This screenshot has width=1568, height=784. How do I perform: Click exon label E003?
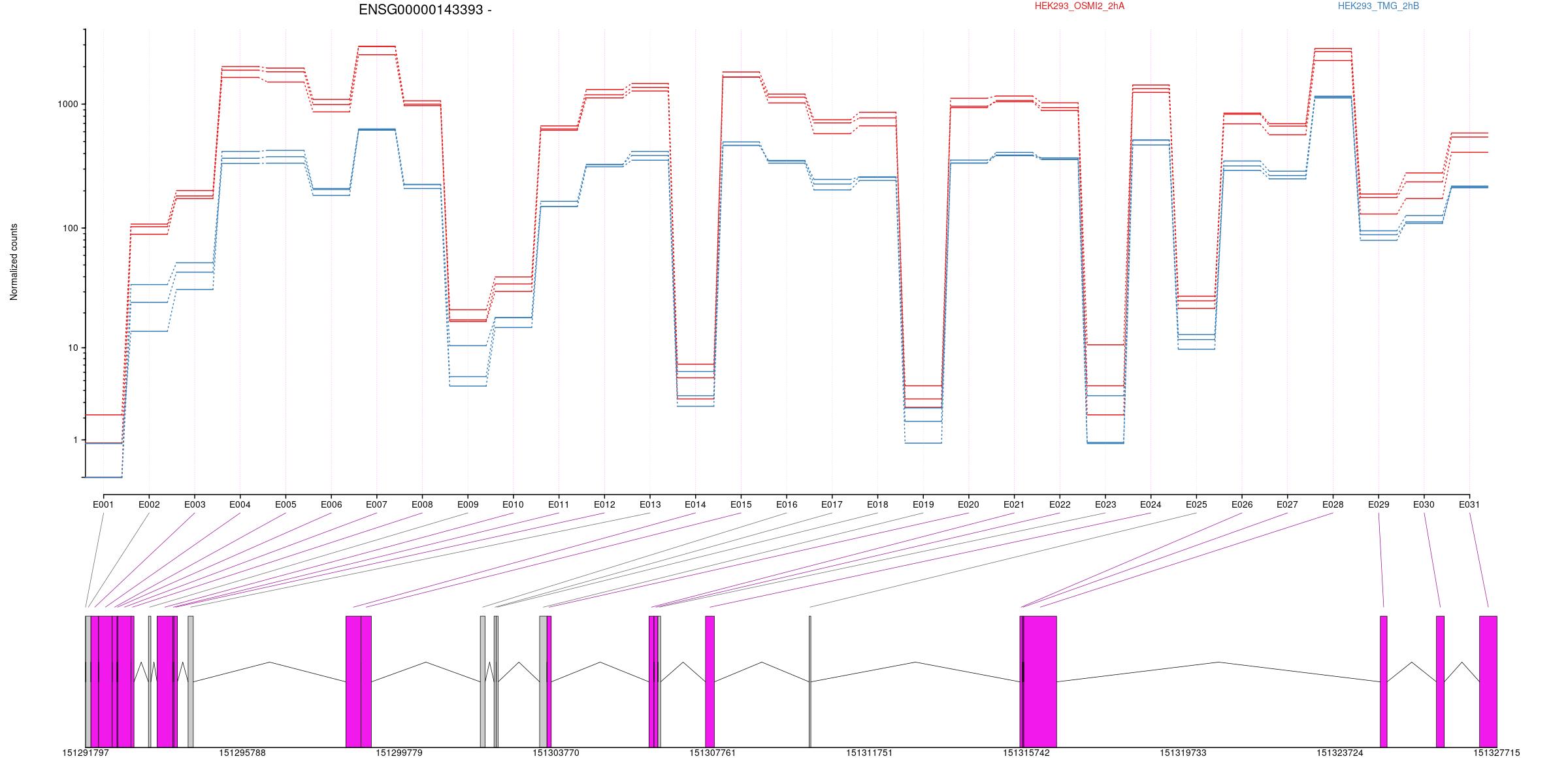(195, 504)
